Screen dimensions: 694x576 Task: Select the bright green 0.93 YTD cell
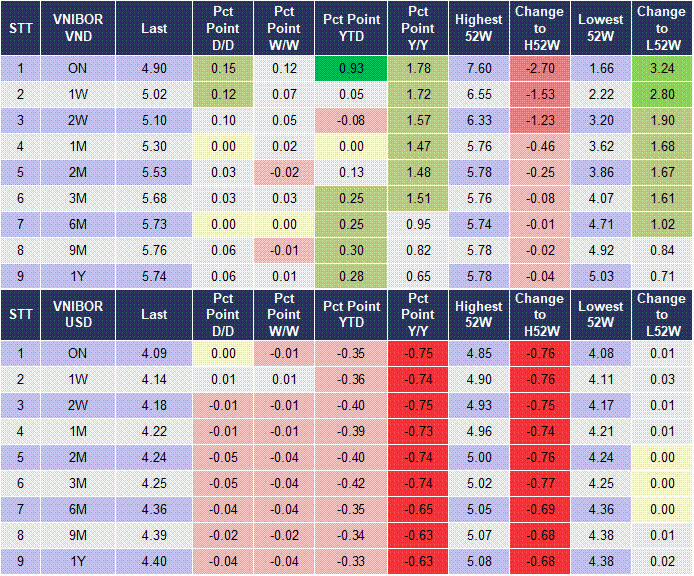click(x=351, y=69)
